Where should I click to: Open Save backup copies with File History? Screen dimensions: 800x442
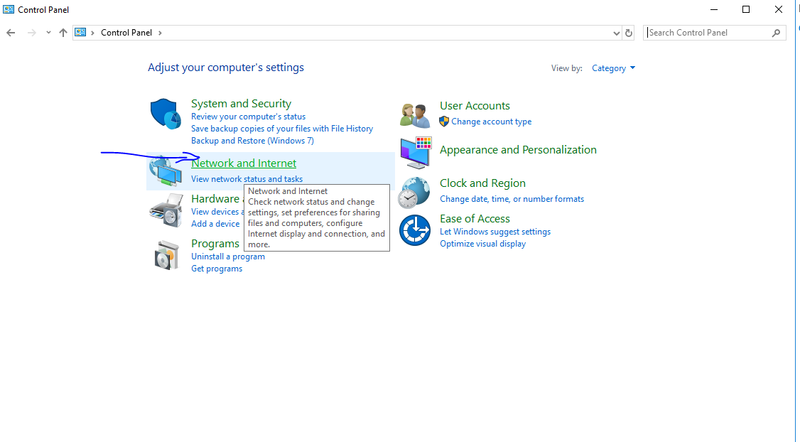[x=282, y=129]
